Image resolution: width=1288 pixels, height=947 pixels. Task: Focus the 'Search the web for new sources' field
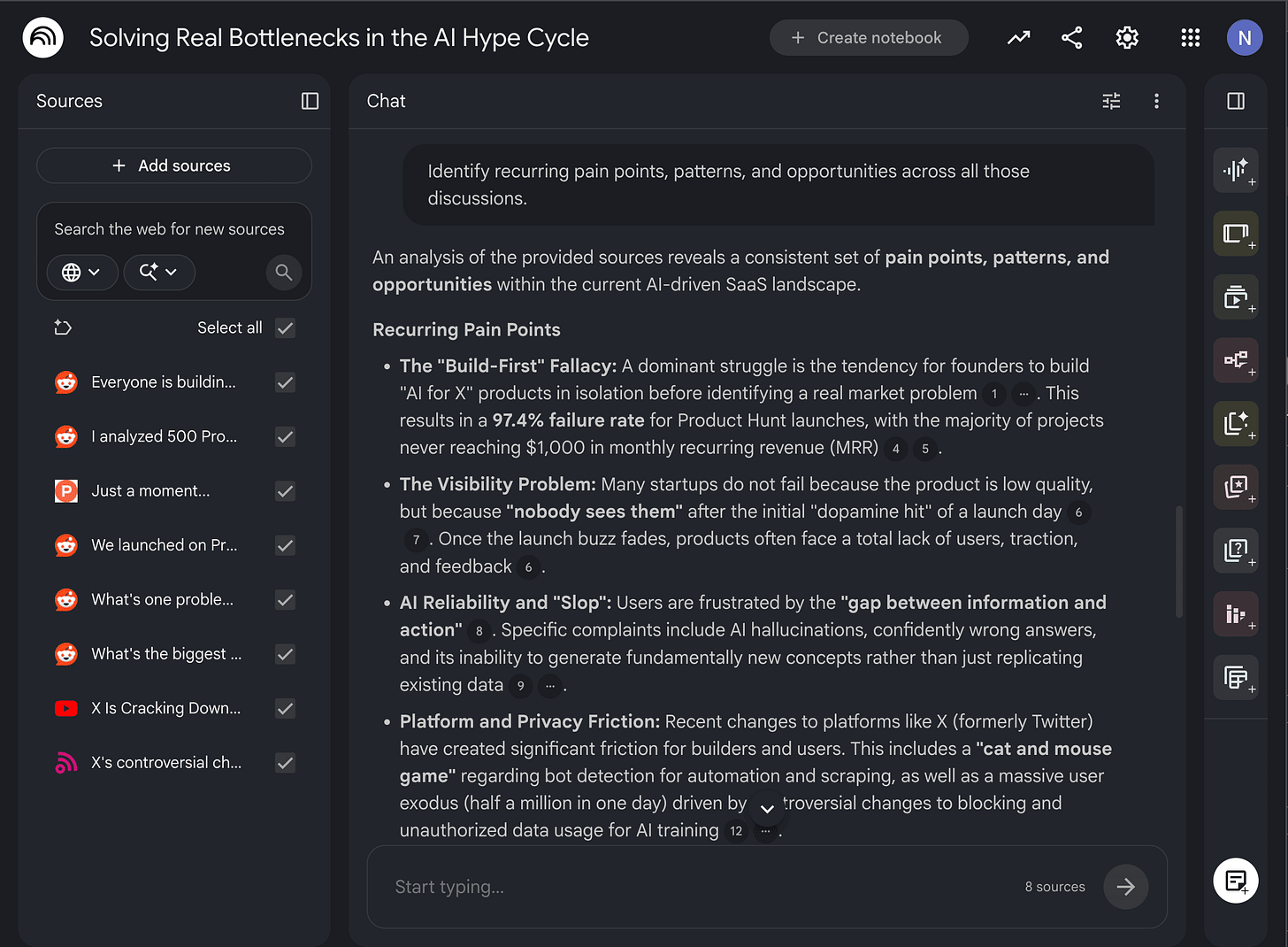[x=170, y=229]
